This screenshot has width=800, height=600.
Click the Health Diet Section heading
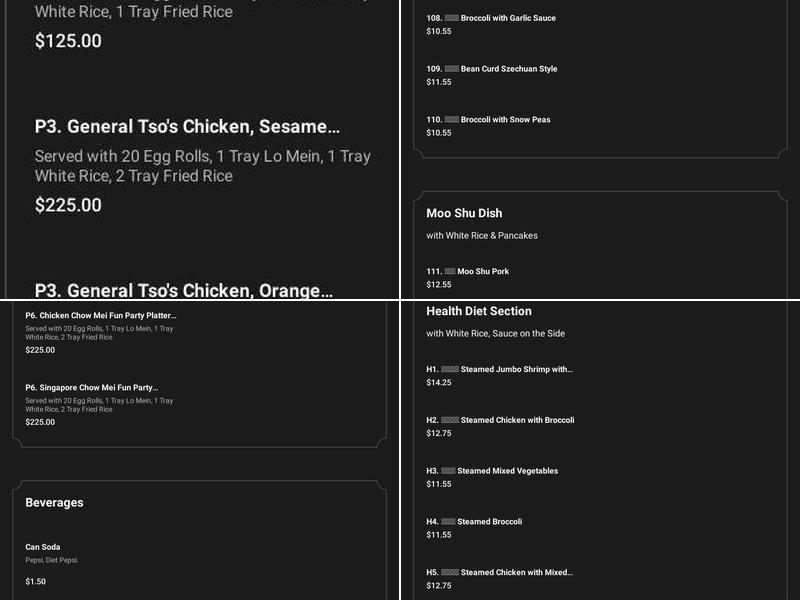(x=479, y=311)
